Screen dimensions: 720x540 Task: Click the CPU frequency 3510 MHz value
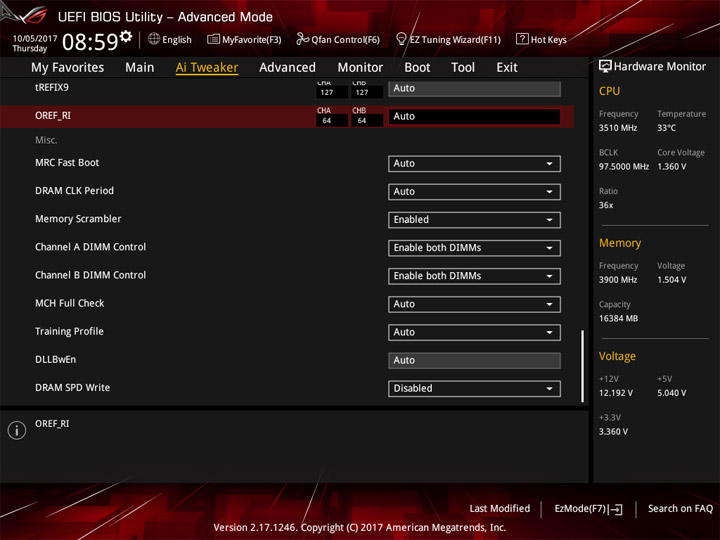click(x=618, y=128)
